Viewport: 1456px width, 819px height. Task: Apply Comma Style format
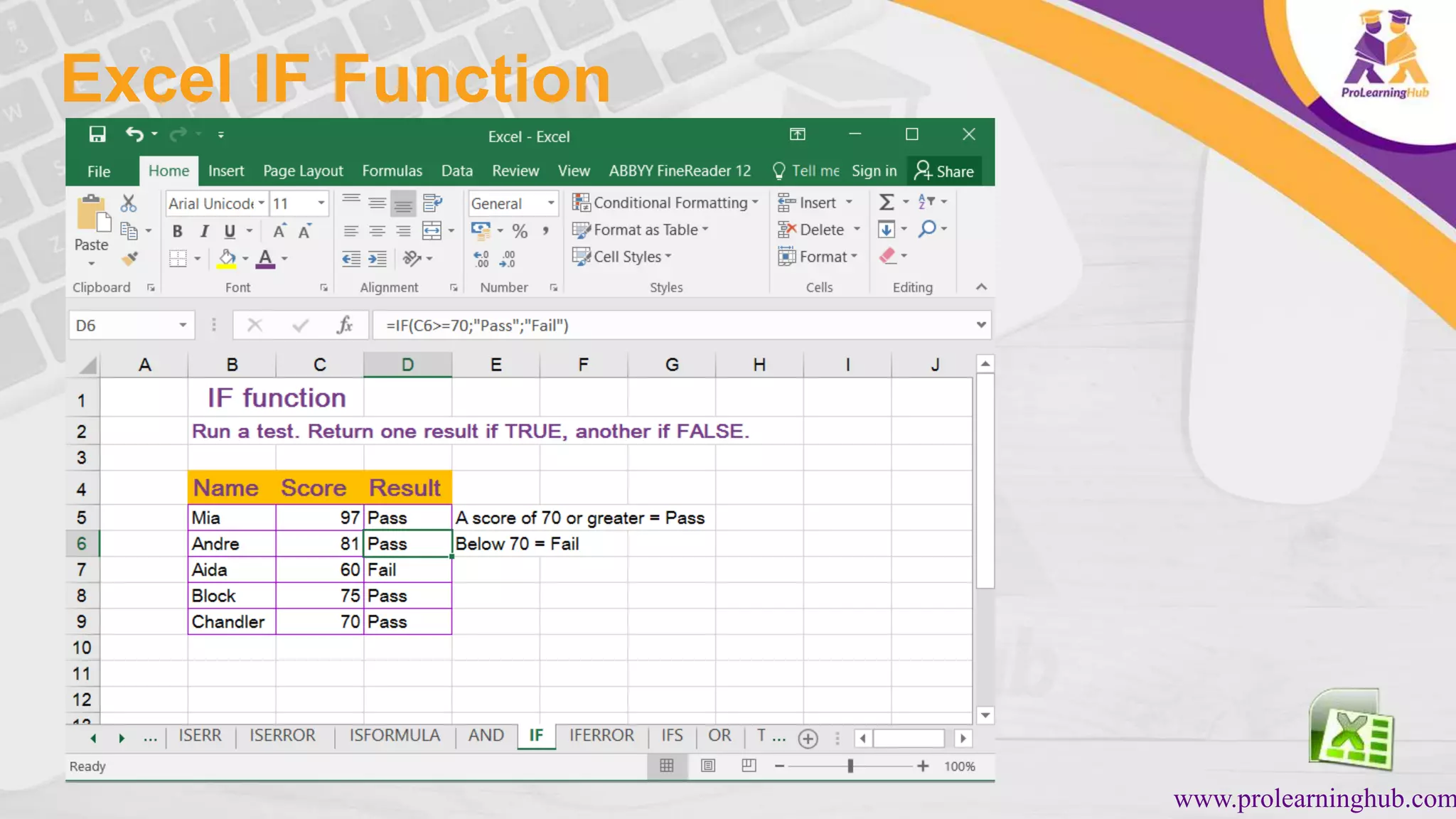545,231
